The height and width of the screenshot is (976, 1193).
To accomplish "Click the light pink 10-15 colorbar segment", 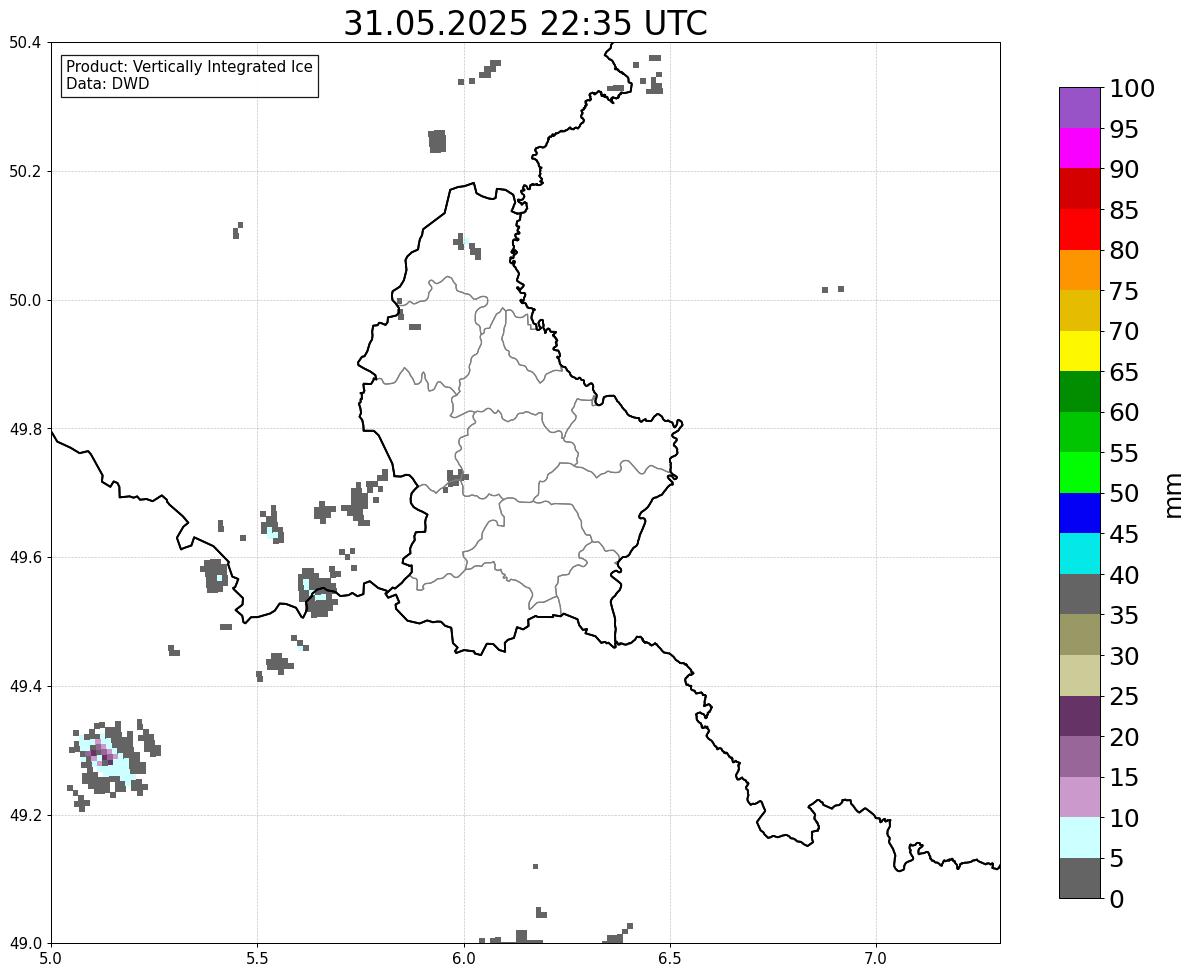I will point(1080,797).
